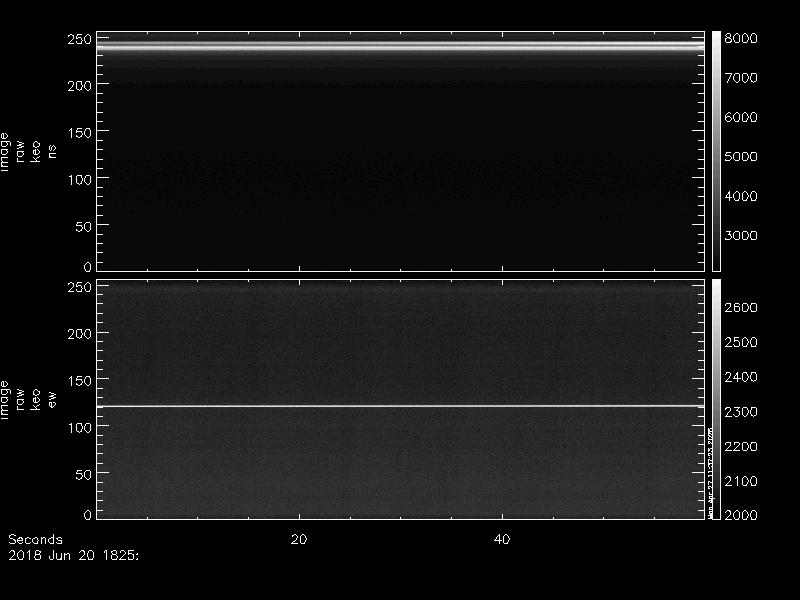Click the 'raw' label beside the ns plot
This screenshot has height=600, width=800.
point(20,152)
